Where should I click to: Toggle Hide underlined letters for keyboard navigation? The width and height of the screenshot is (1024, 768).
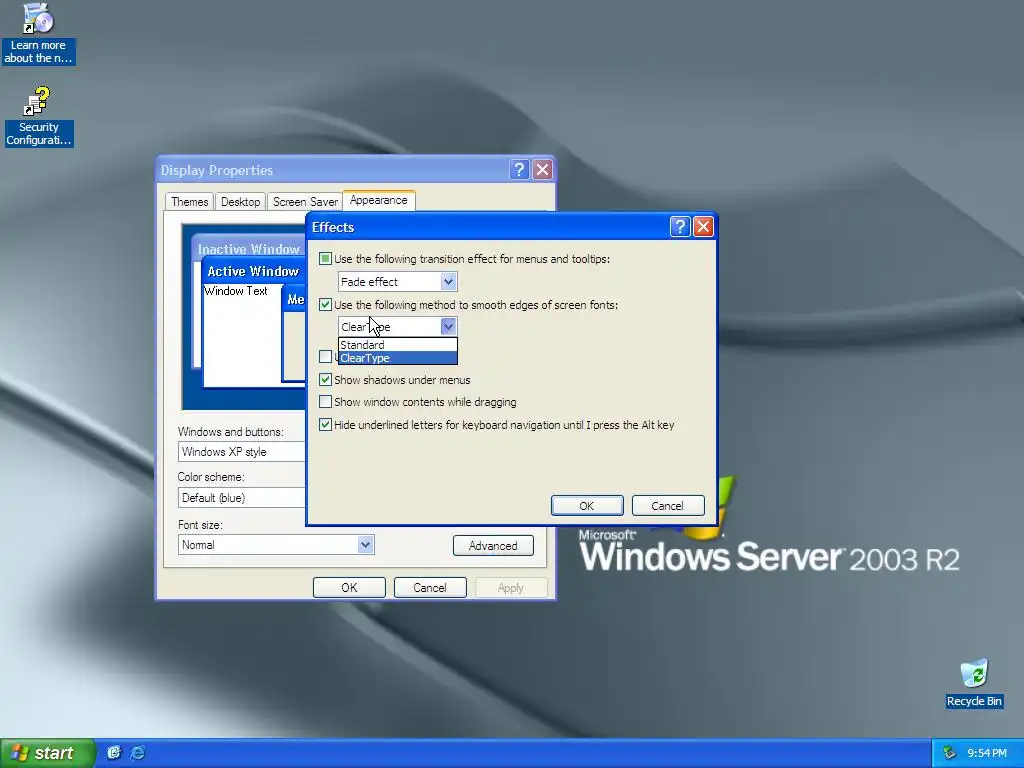click(x=325, y=424)
